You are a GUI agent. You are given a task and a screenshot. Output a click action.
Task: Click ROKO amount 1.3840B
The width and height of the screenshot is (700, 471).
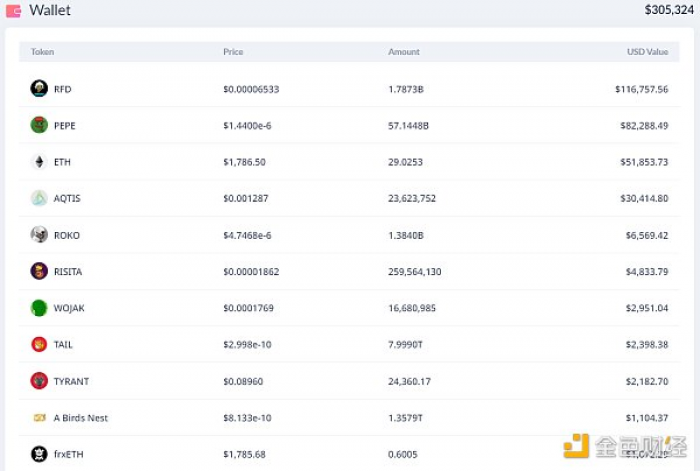pos(406,235)
